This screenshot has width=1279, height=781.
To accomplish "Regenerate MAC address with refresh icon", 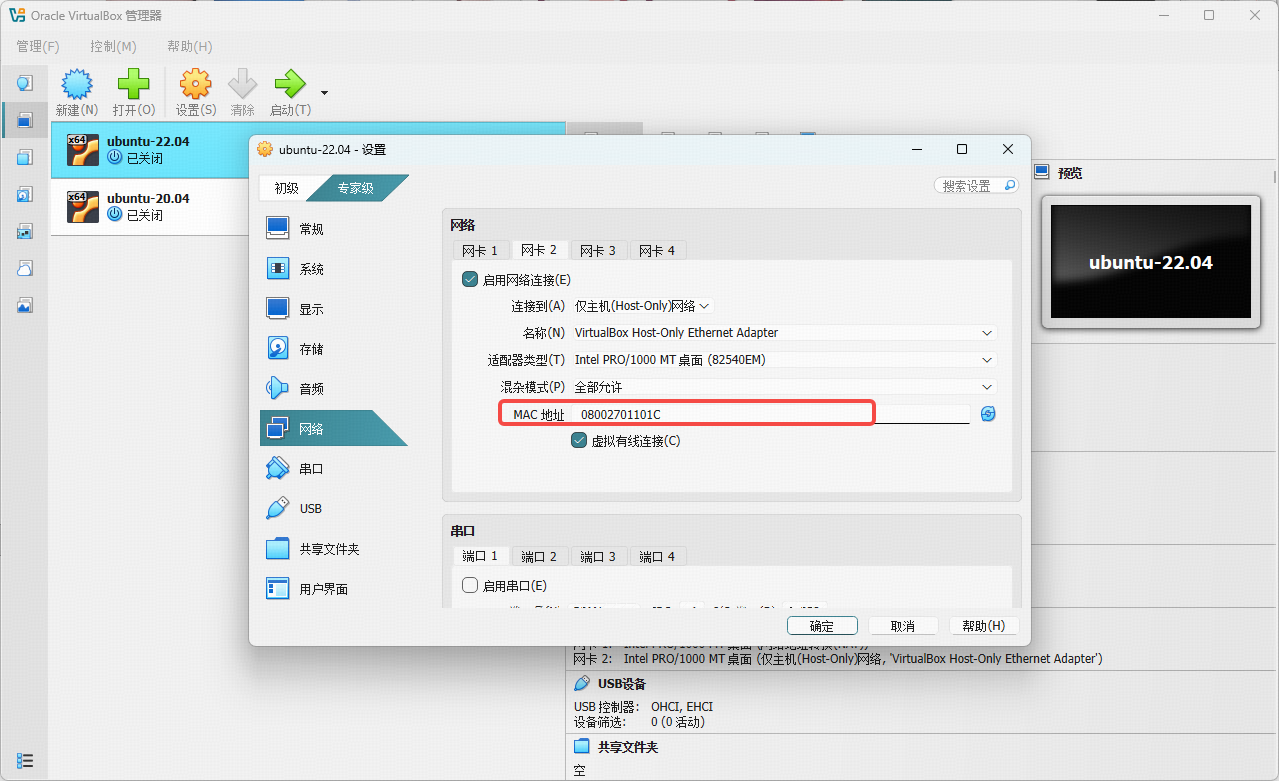I will click(x=988, y=414).
